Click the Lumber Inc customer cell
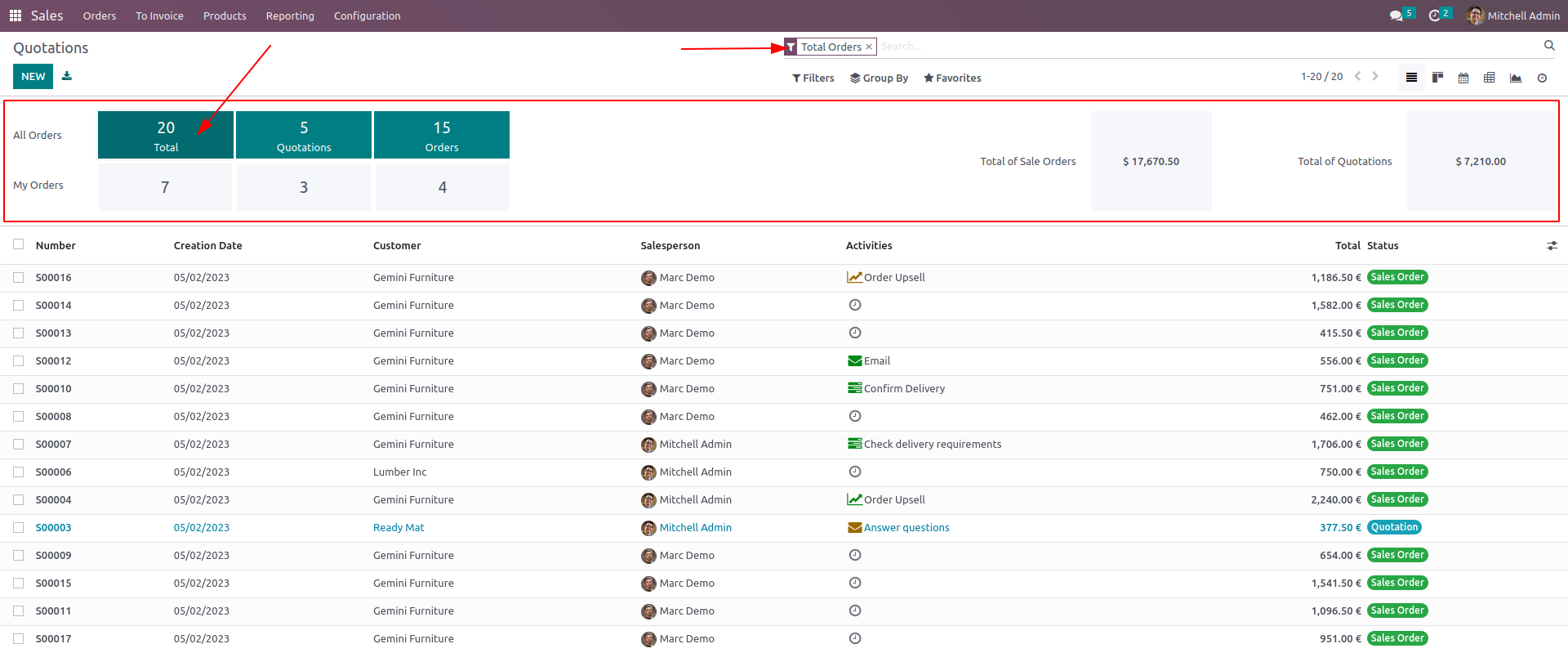This screenshot has height=653, width=1568. pos(399,472)
